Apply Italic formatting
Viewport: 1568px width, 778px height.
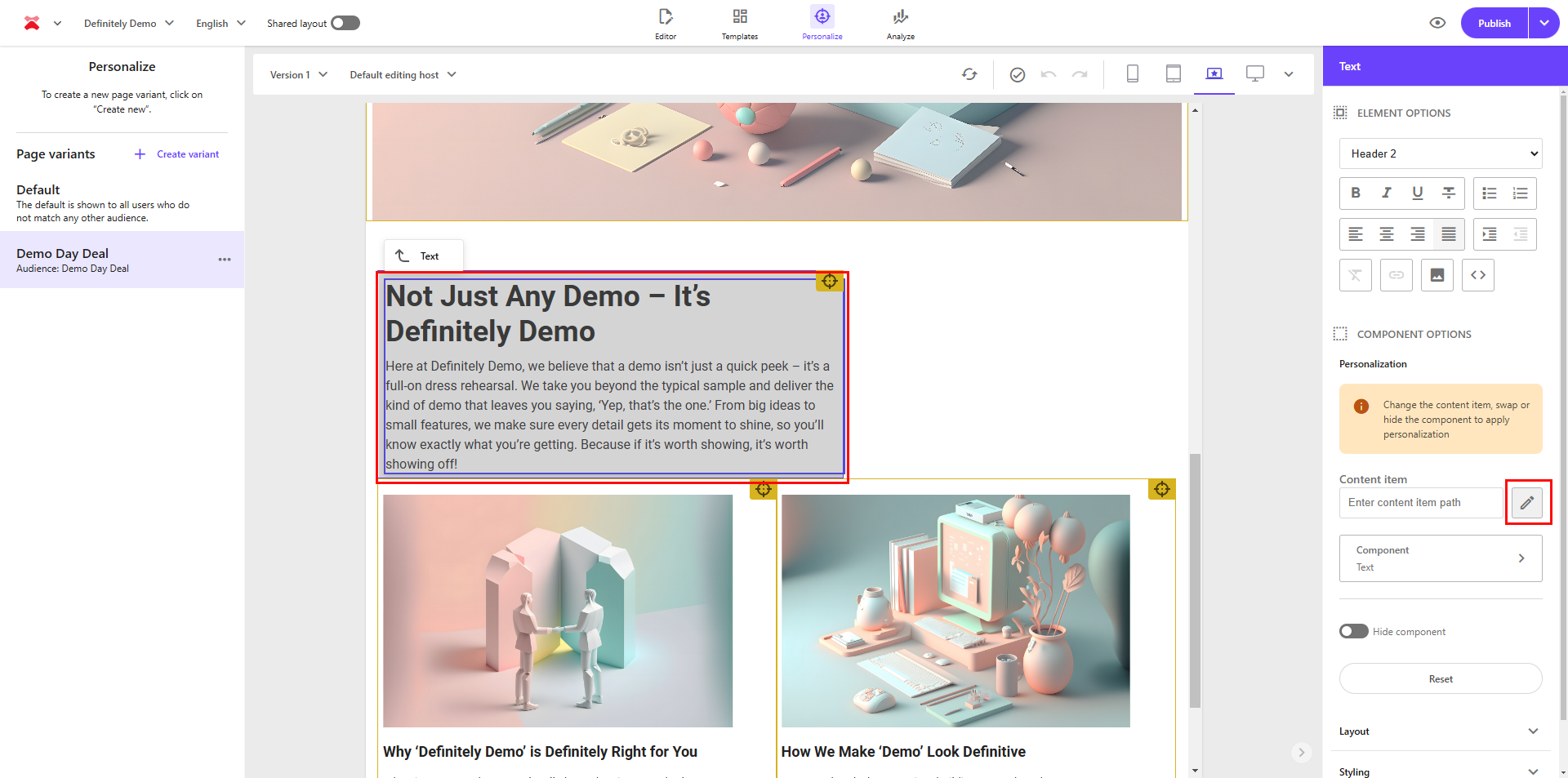(1387, 193)
